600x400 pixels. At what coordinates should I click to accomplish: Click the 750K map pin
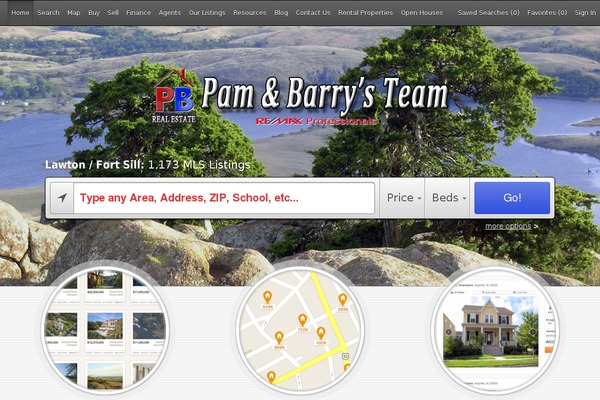coord(303,322)
